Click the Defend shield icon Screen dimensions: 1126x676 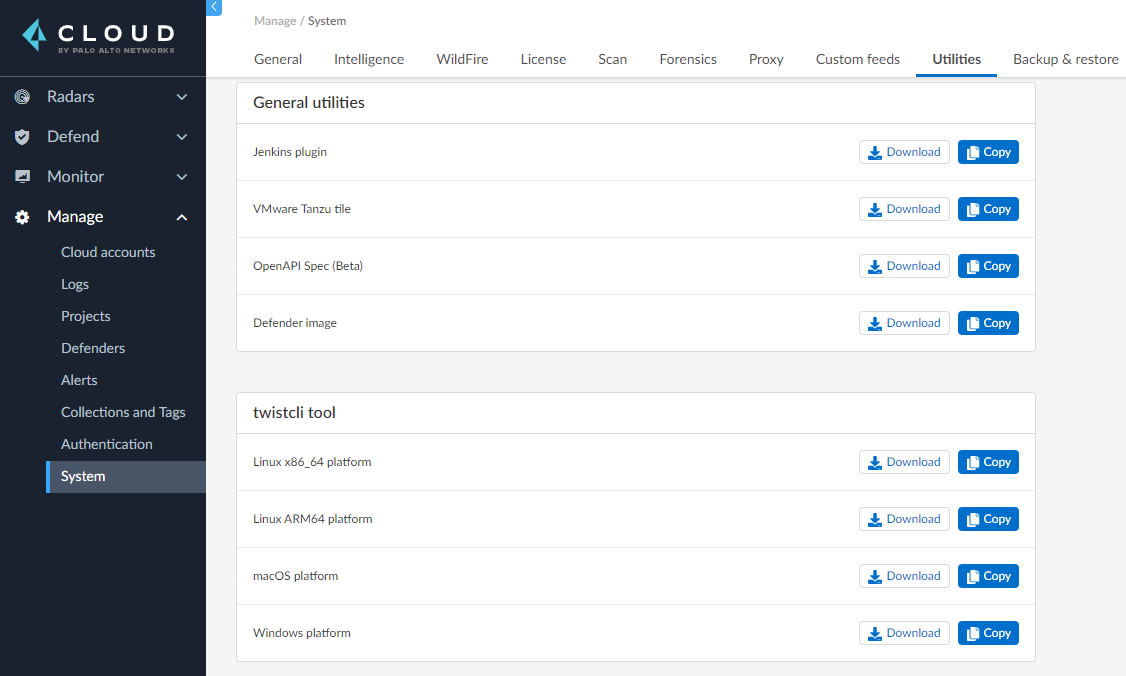(x=22, y=136)
